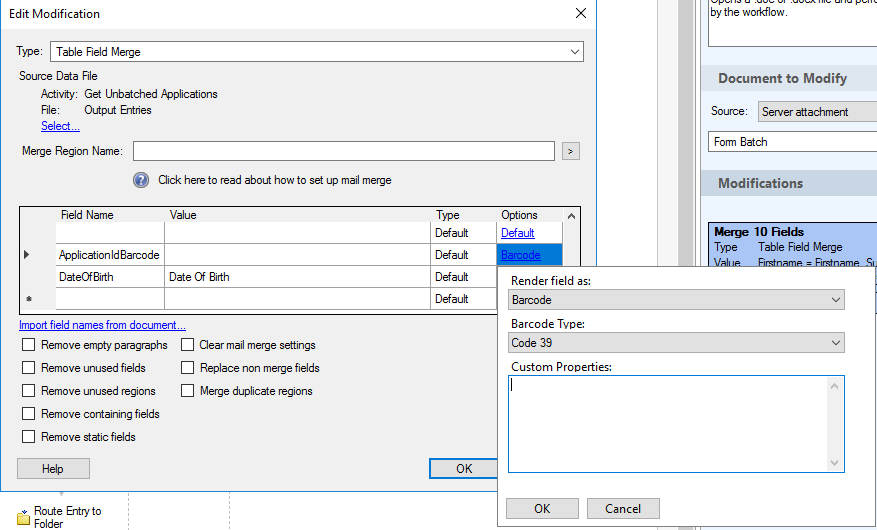Screen dimensions: 877x530
Task: Enable Merge duplicate regions checkbox
Action: click(x=188, y=391)
